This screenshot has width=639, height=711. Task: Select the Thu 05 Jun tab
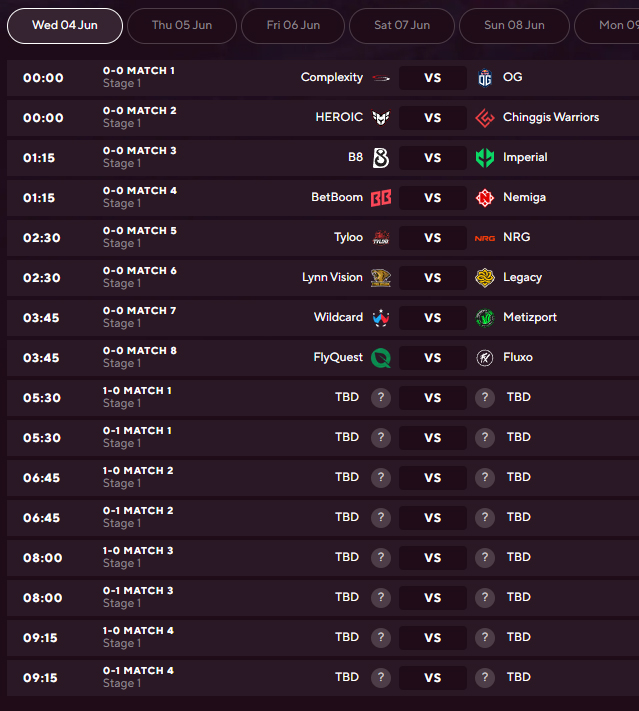[x=182, y=25]
